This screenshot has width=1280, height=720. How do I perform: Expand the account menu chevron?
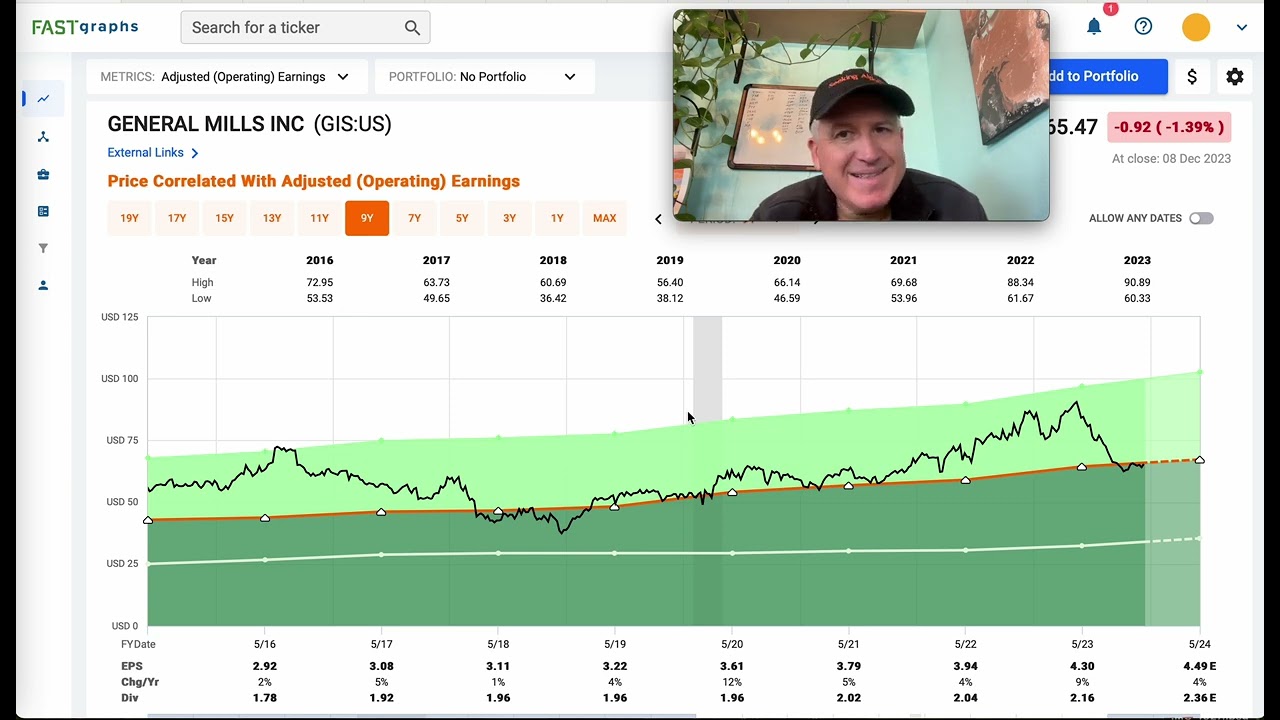coord(1242,28)
